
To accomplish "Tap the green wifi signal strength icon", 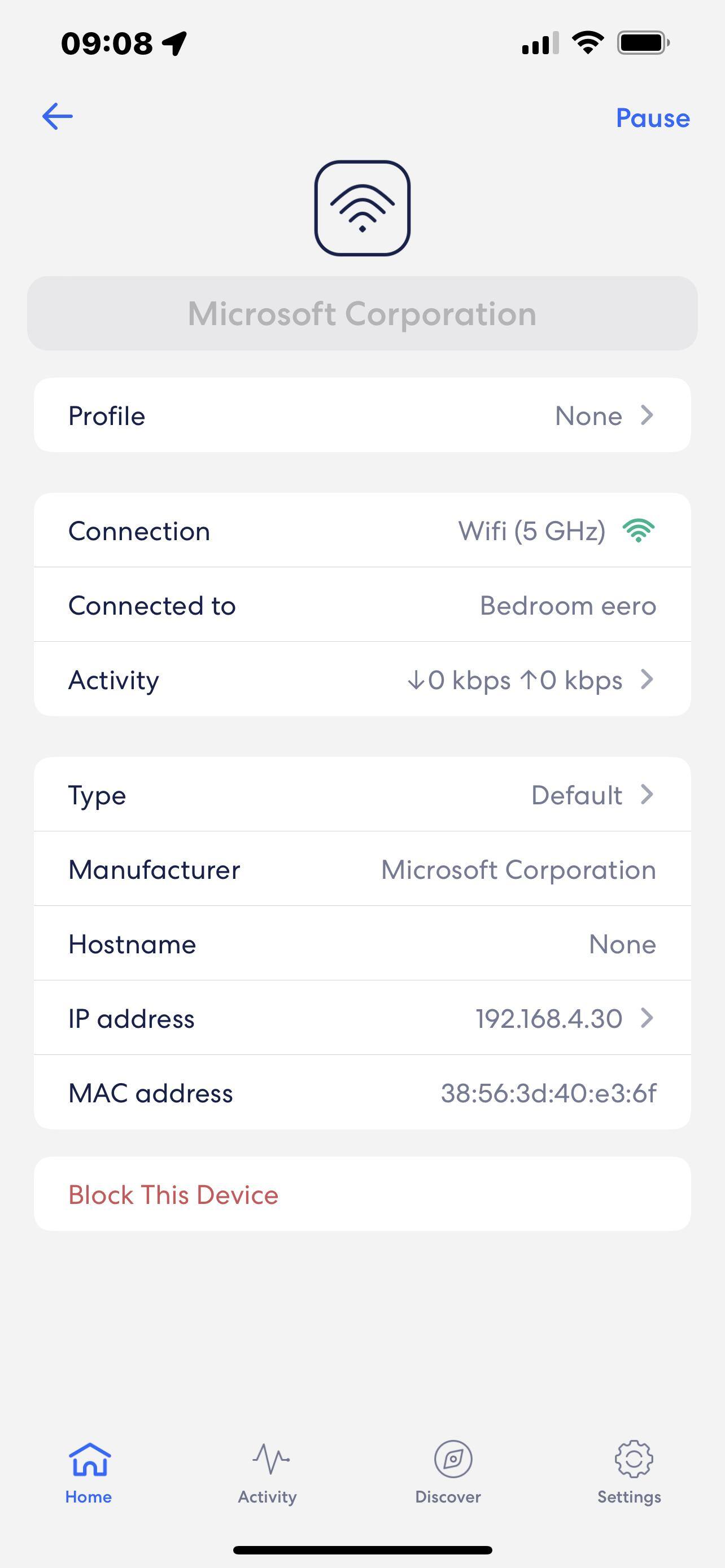I will click(639, 531).
